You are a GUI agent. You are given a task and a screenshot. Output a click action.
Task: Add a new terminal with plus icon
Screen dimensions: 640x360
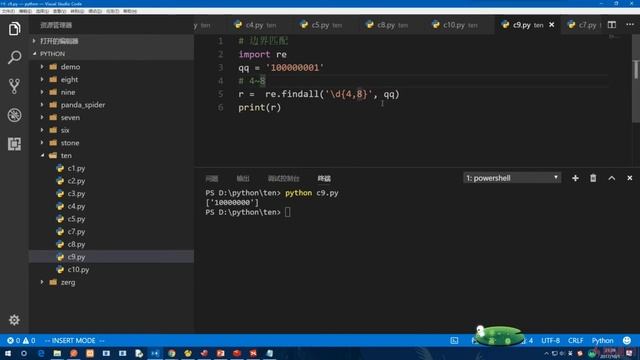point(575,178)
